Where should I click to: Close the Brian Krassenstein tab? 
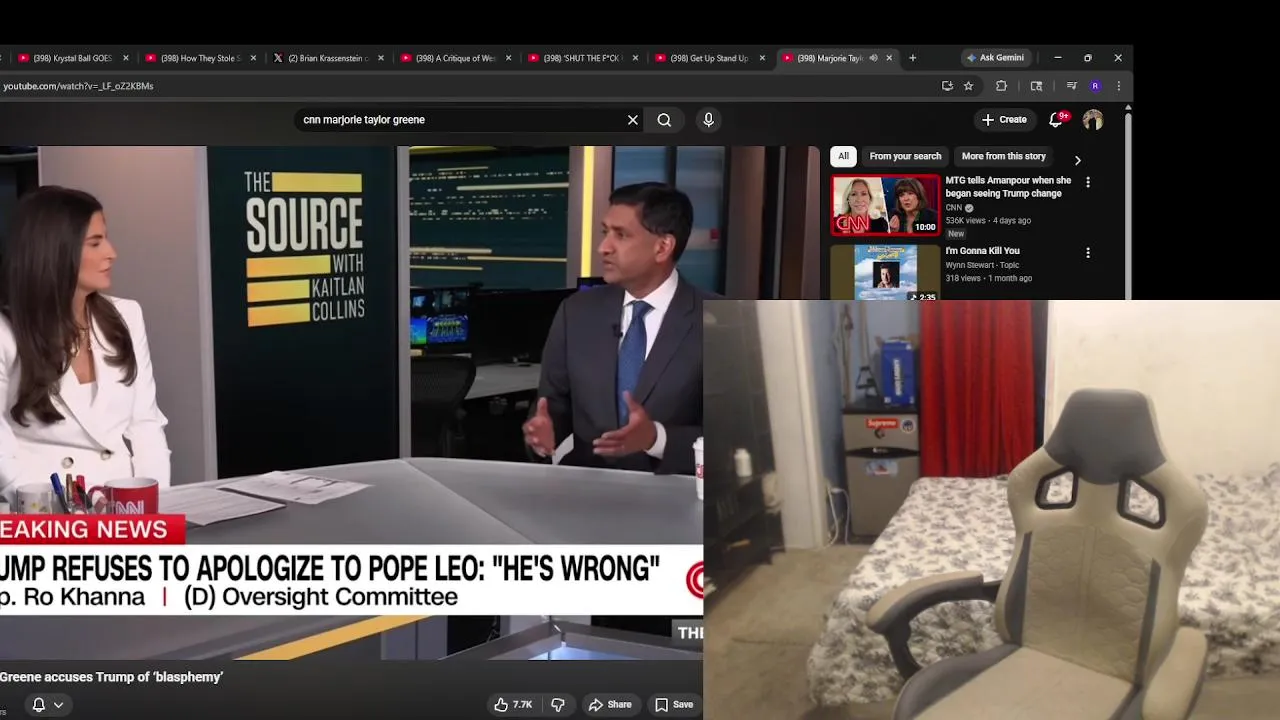tap(380, 58)
